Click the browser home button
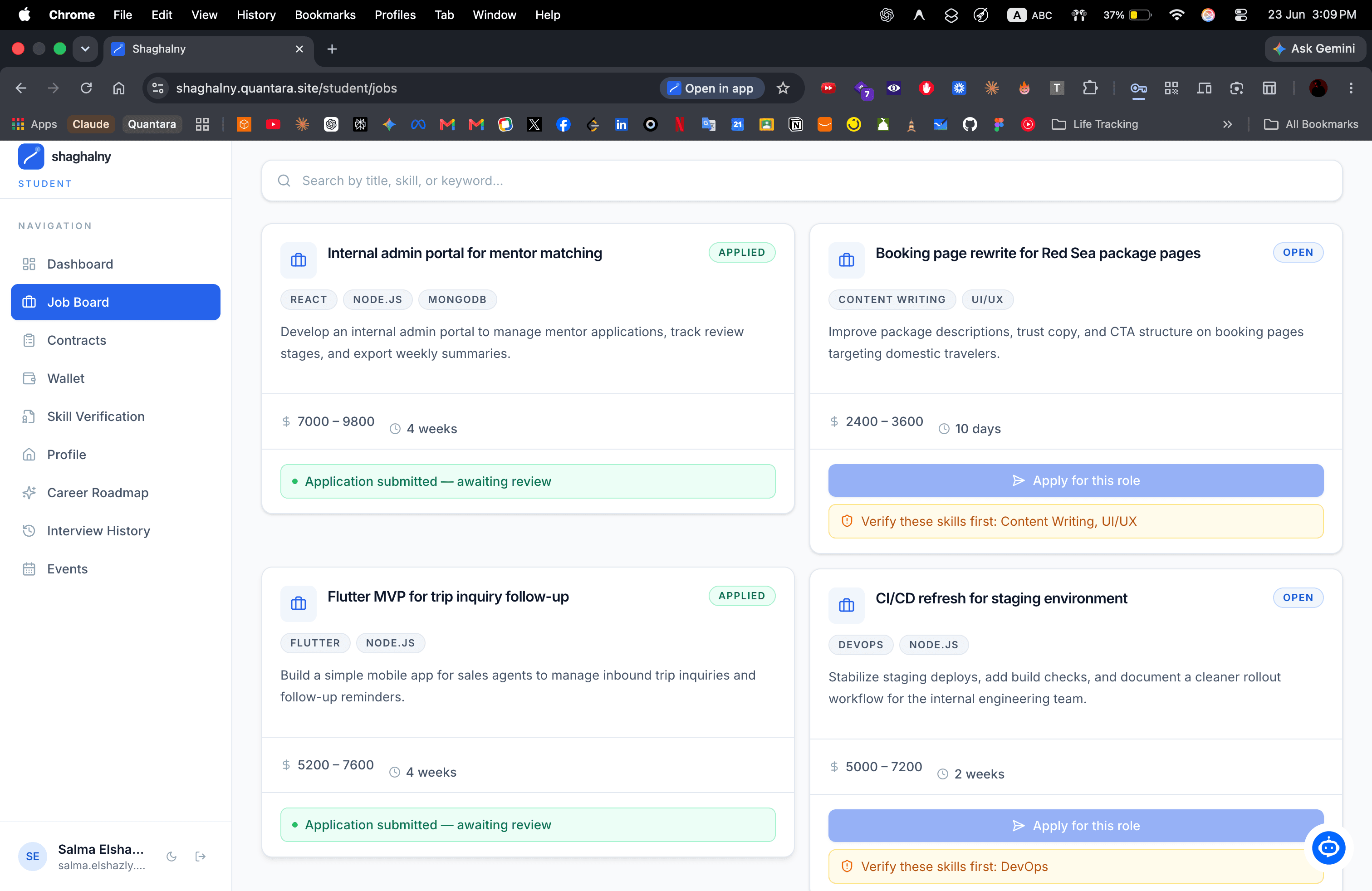 (x=119, y=88)
